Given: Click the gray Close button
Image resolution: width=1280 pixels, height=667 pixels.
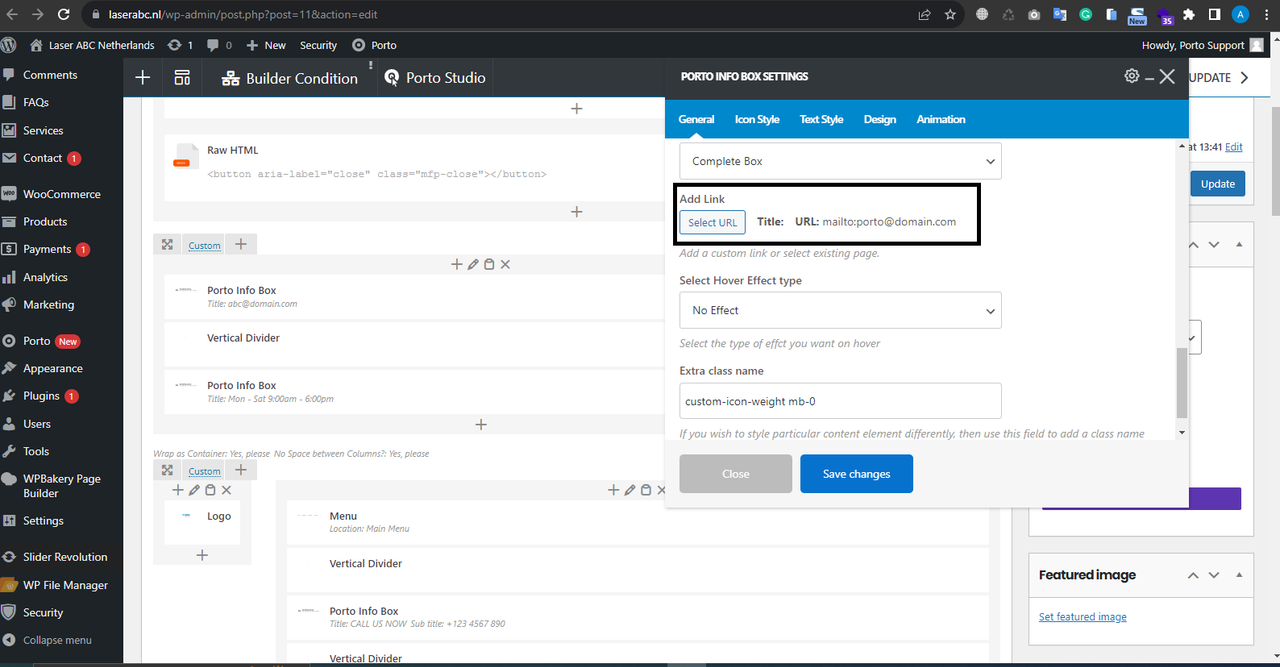Looking at the screenshot, I should tap(736, 474).
